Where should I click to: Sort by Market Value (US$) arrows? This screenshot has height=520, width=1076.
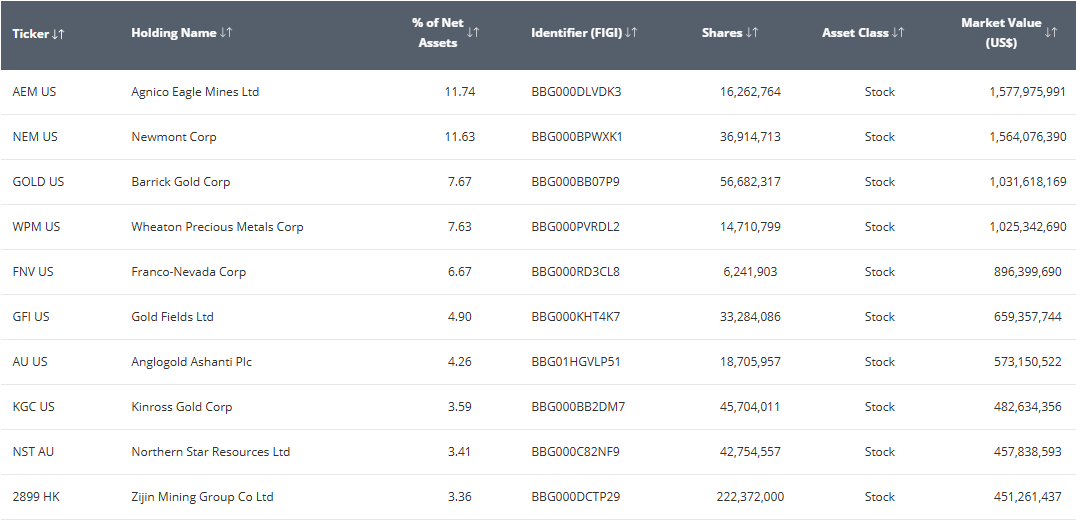coord(1051,32)
